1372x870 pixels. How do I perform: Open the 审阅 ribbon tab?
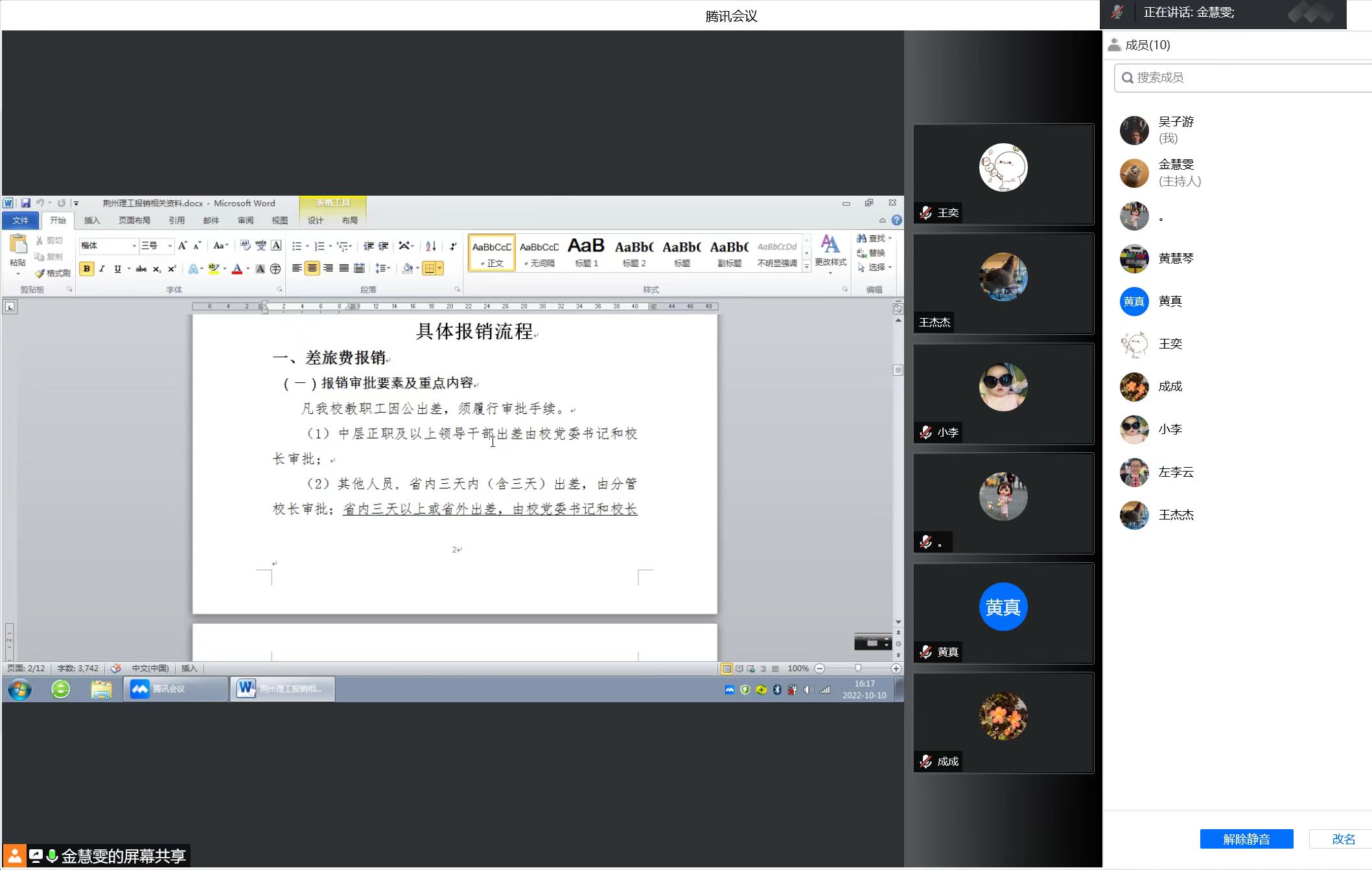point(246,221)
